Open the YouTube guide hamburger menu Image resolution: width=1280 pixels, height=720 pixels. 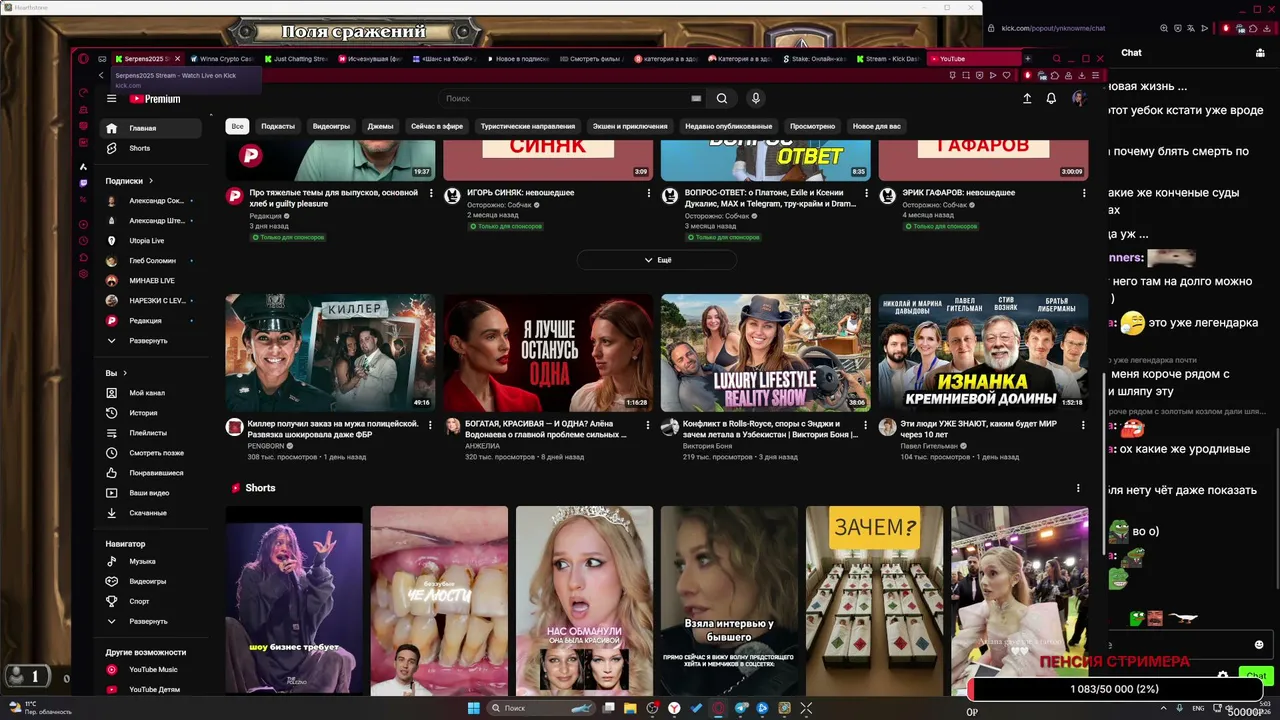click(112, 99)
